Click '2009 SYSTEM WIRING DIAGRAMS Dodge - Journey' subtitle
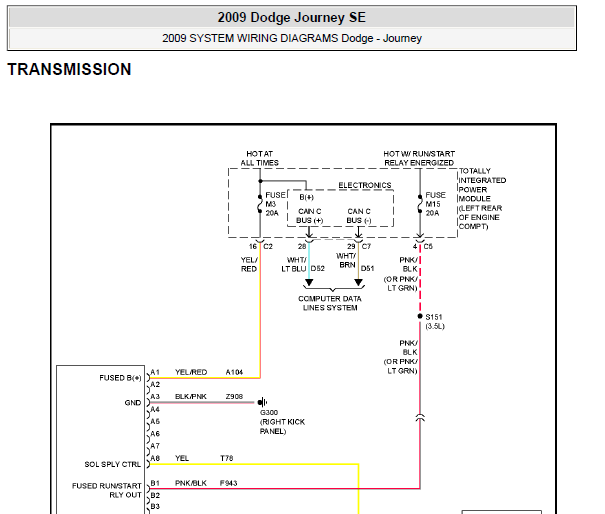Image resolution: width=605 pixels, height=514 pixels. [292, 38]
